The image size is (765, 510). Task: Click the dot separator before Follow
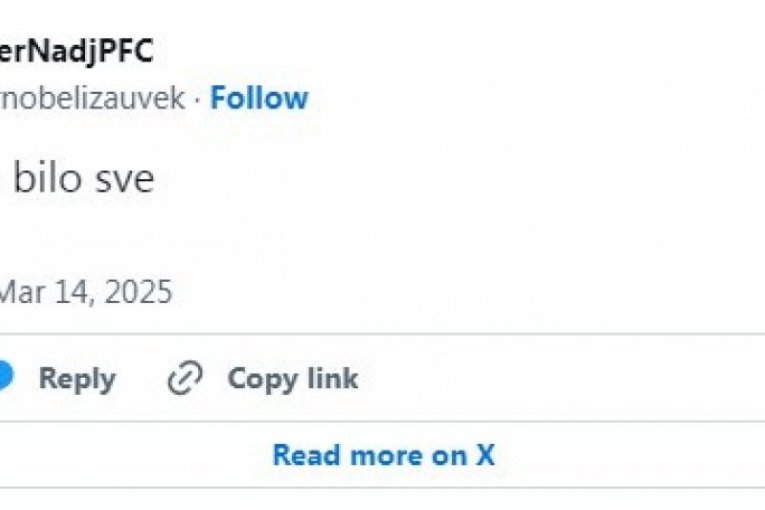pos(197,98)
